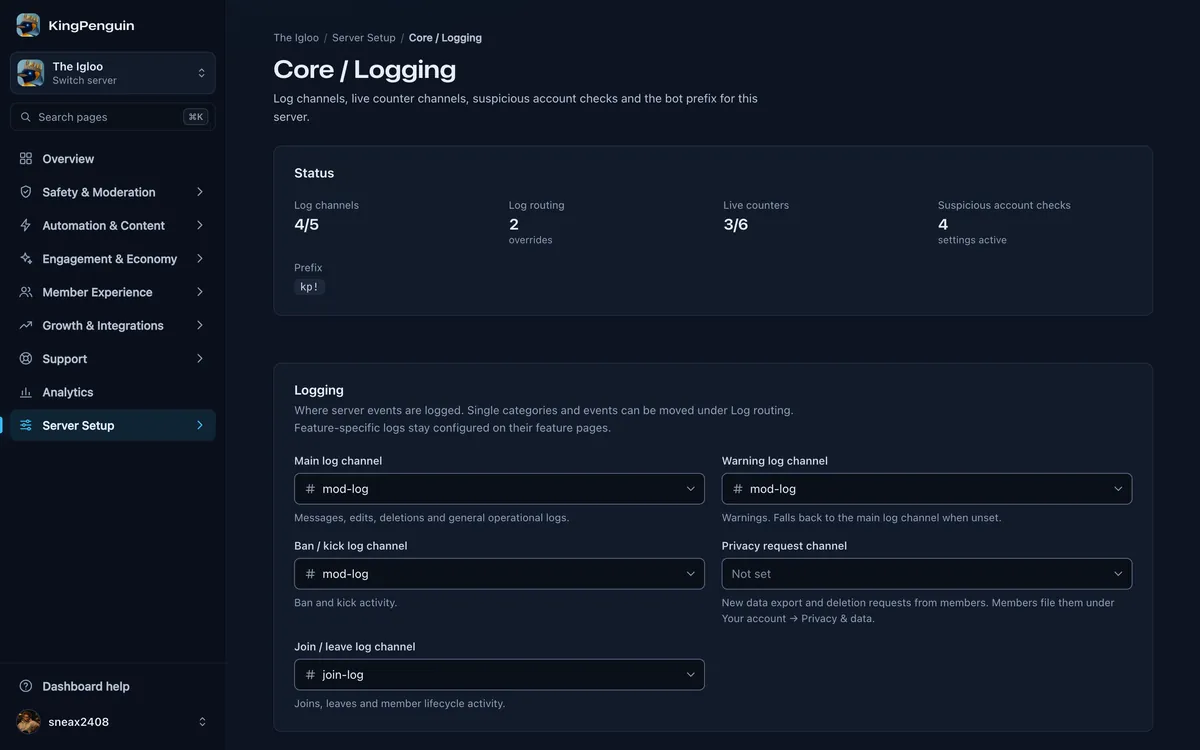Open Dashboard help
This screenshot has width=1200, height=750.
point(112,686)
